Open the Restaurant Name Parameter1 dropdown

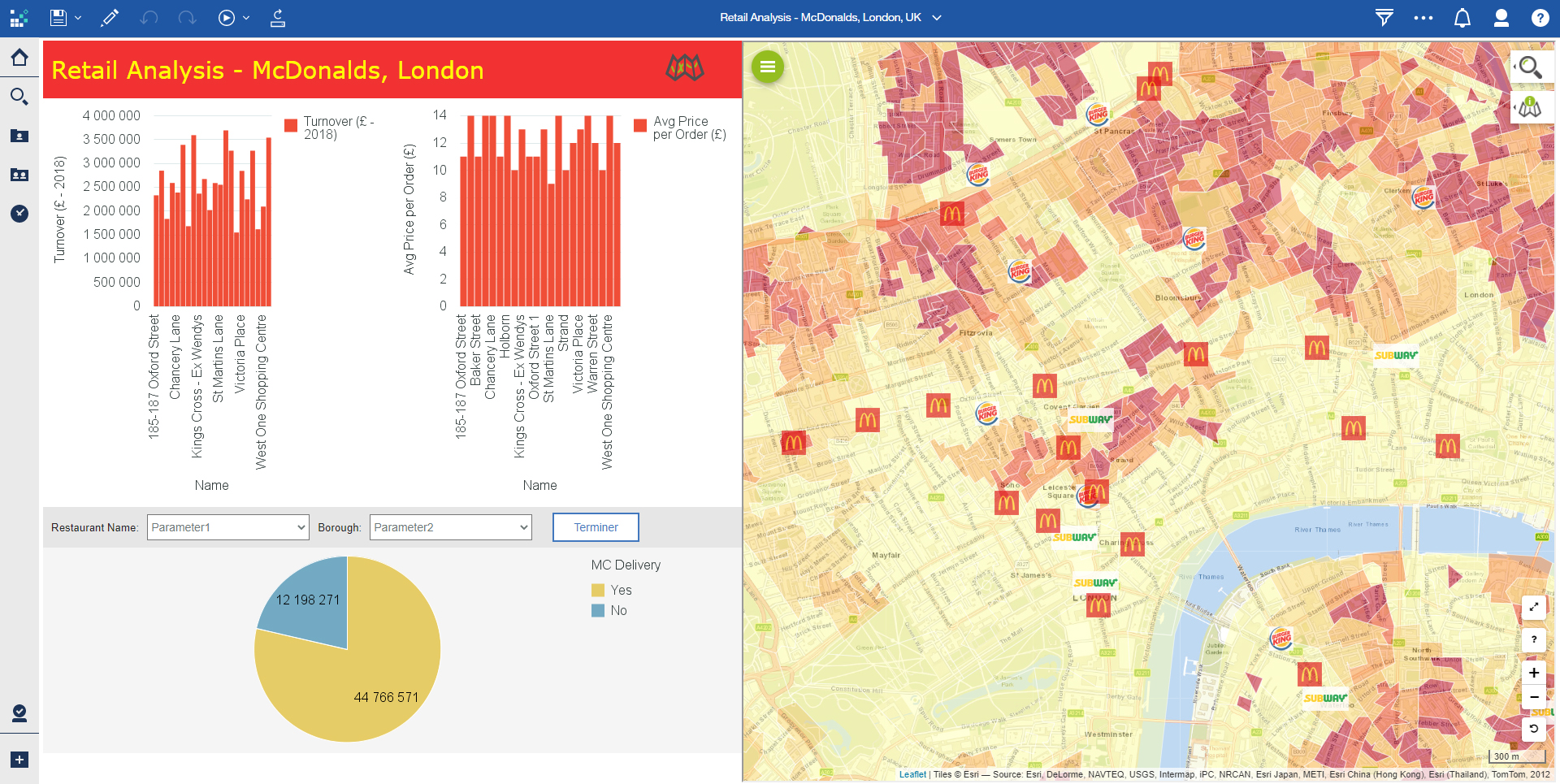pyautogui.click(x=227, y=527)
